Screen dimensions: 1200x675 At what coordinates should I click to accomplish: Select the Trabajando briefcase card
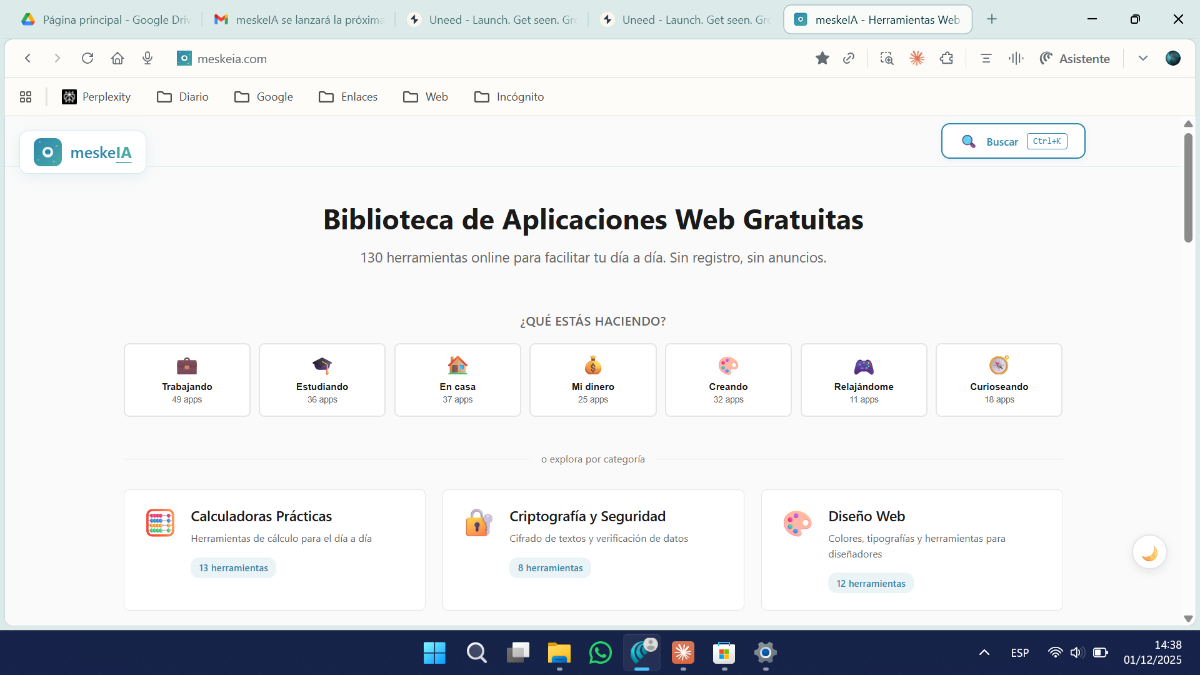click(x=187, y=380)
